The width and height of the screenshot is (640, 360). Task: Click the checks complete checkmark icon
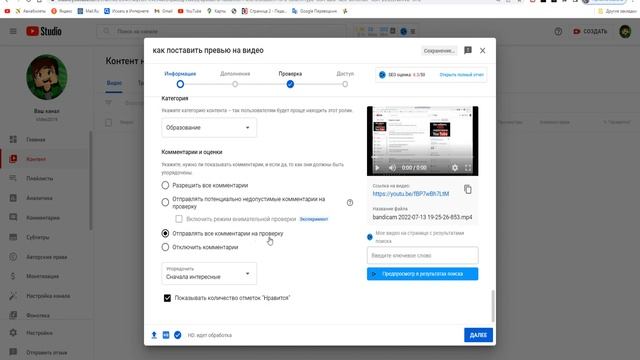tap(178, 335)
